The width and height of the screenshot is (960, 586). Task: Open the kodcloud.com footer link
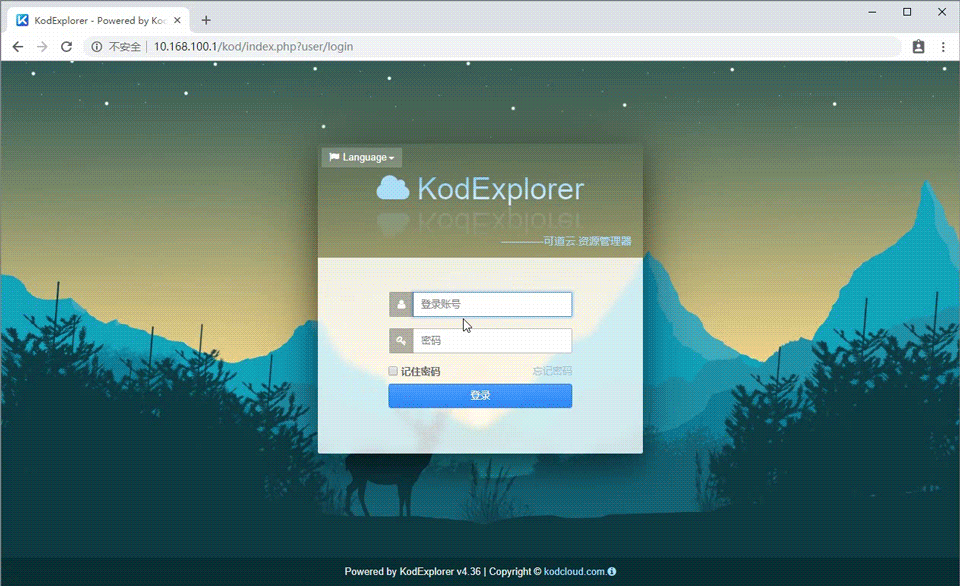point(574,571)
